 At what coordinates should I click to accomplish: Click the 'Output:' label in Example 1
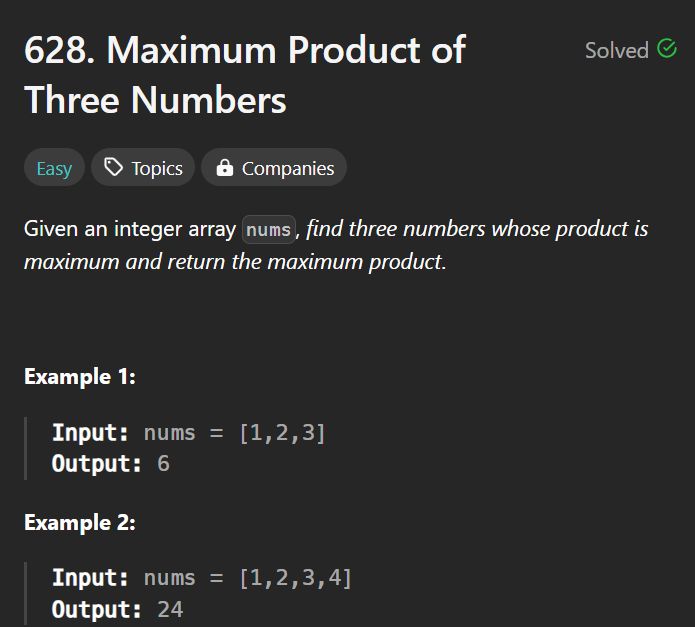(x=97, y=464)
